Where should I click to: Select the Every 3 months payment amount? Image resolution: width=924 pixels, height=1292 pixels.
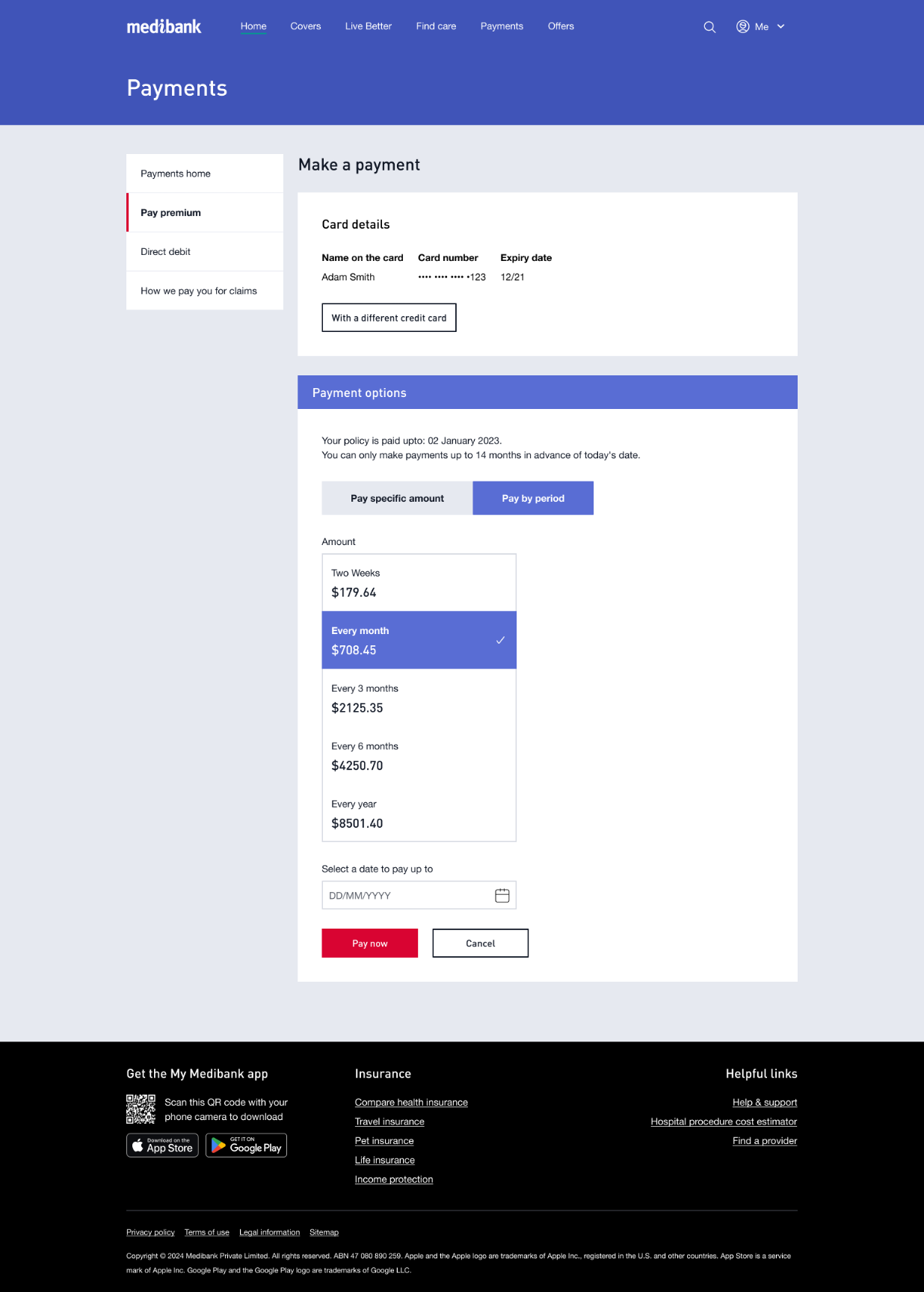(419, 698)
